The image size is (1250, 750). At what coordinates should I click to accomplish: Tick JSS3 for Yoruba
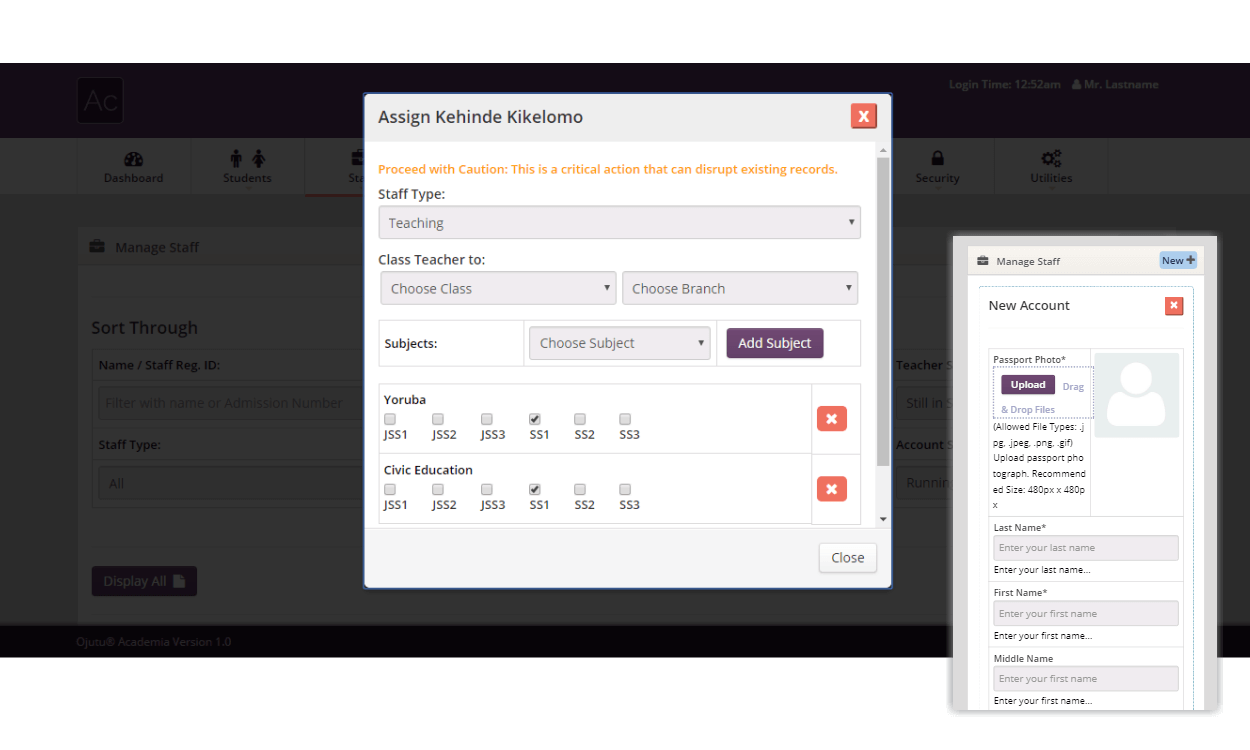(487, 419)
